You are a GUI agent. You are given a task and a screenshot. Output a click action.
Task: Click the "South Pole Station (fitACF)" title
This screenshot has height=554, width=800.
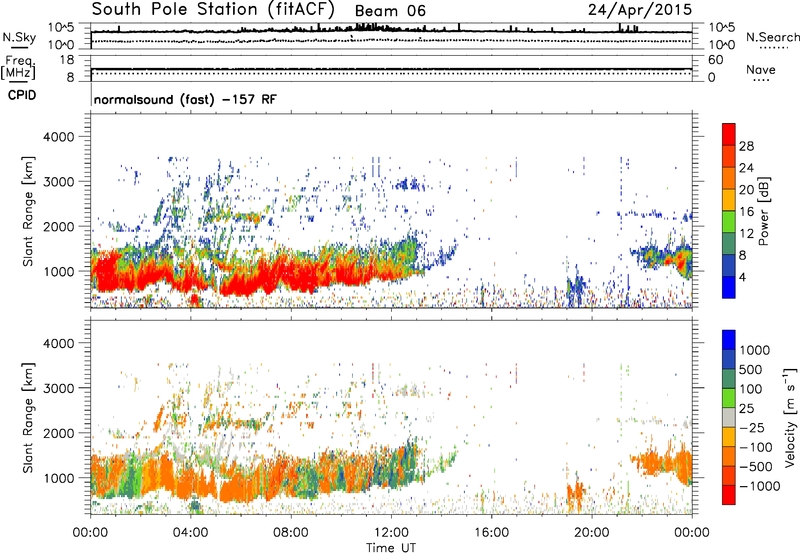tap(213, 9)
